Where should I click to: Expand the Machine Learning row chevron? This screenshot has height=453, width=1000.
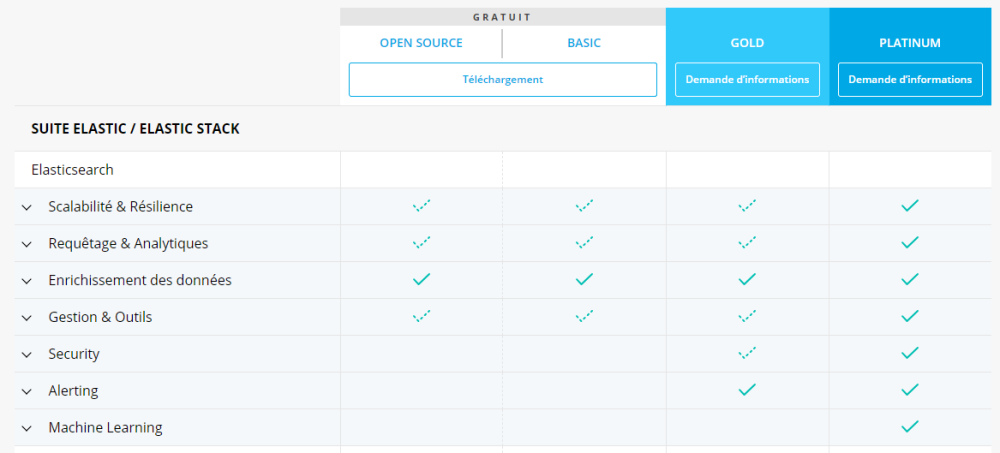27,429
